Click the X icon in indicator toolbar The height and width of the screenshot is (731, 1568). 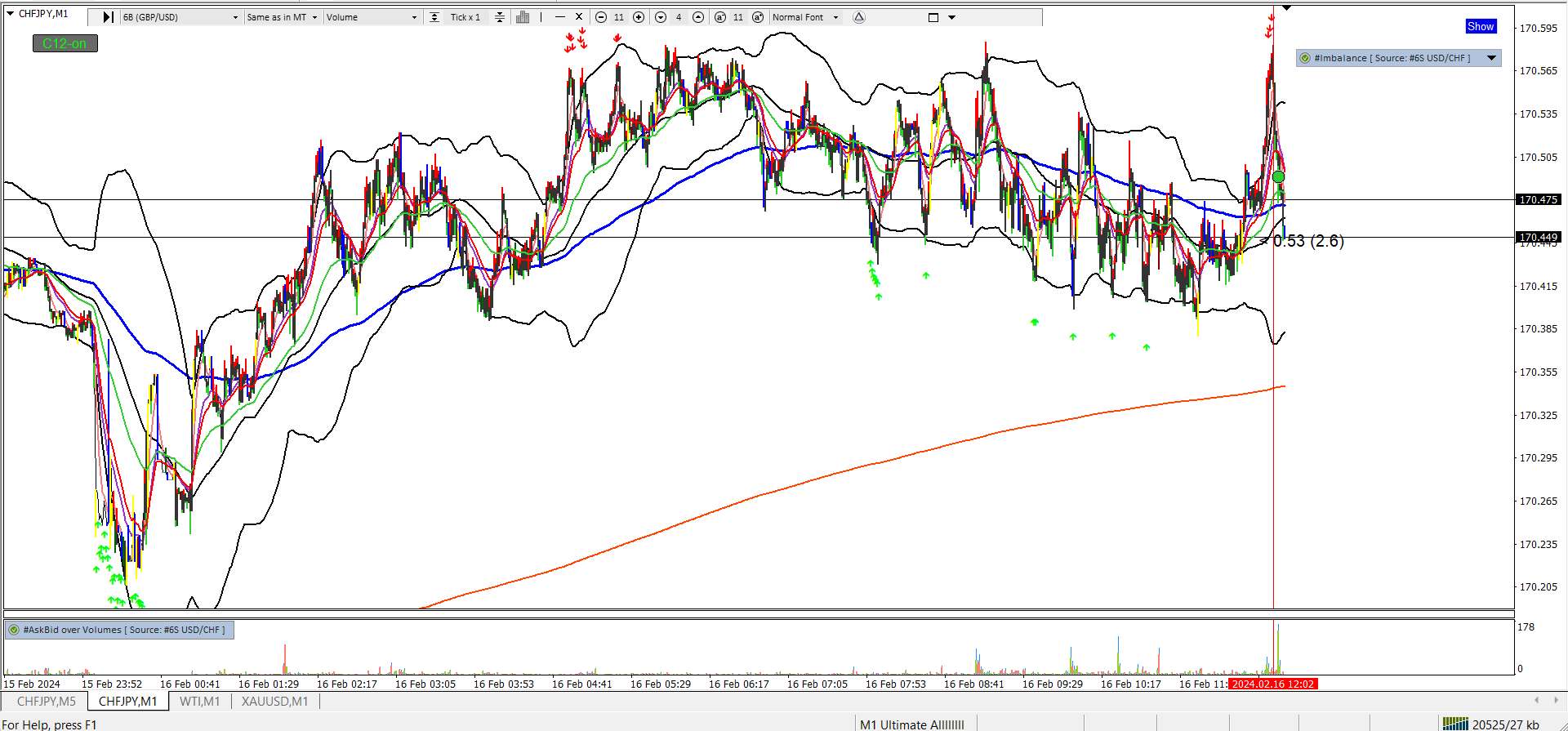click(579, 16)
